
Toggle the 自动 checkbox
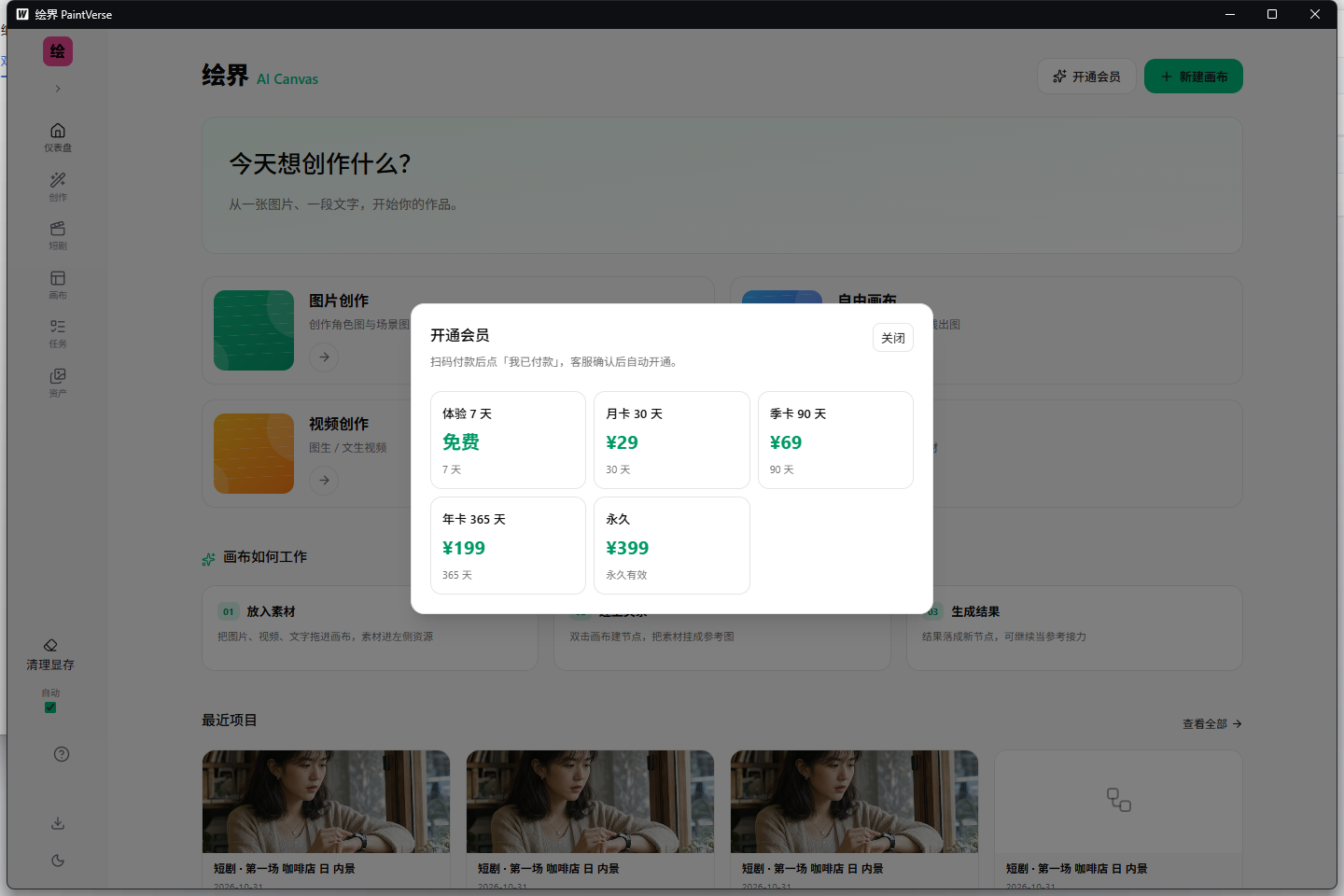pyautogui.click(x=50, y=707)
